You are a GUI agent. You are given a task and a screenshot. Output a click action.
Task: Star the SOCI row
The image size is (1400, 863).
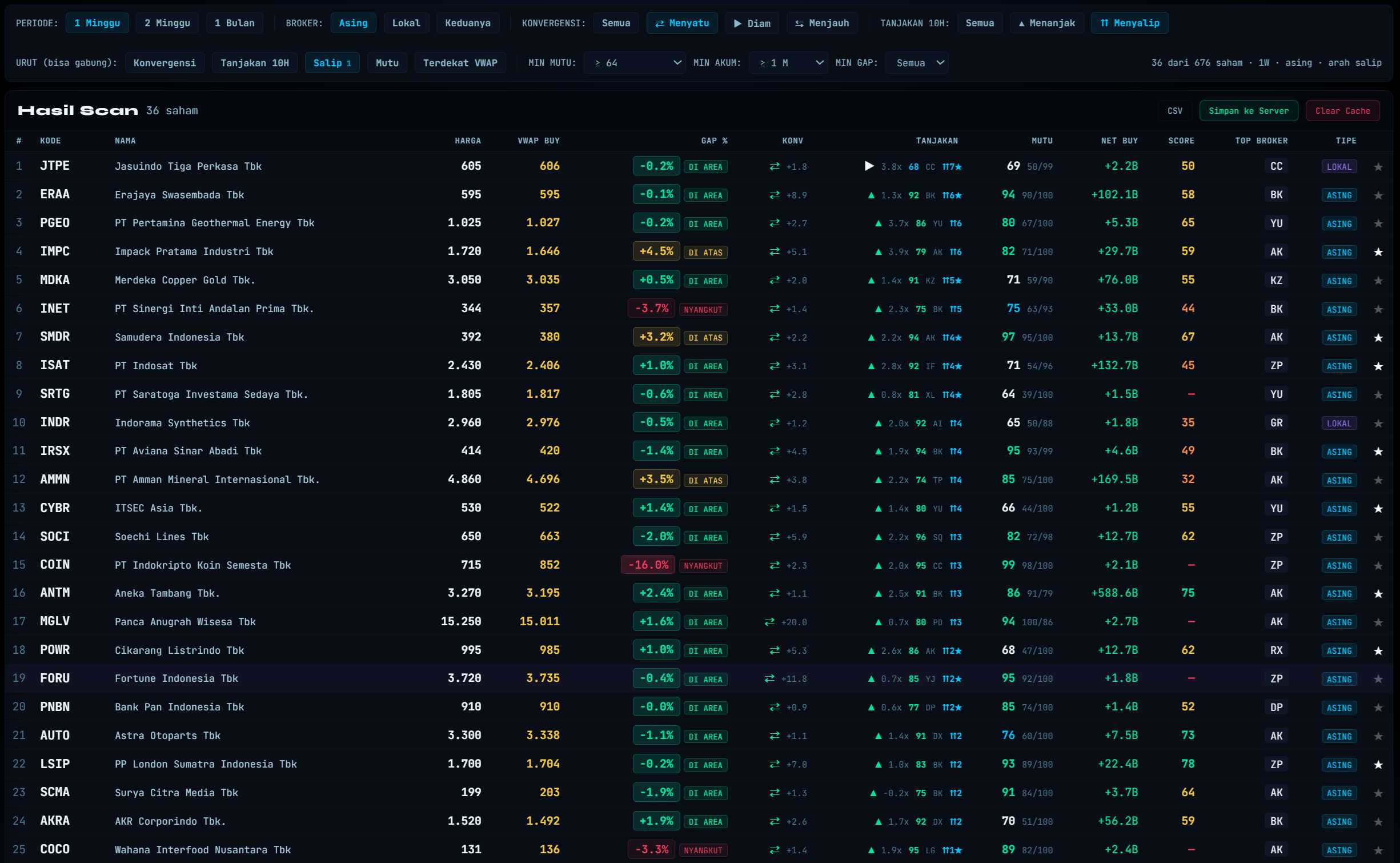(1378, 537)
